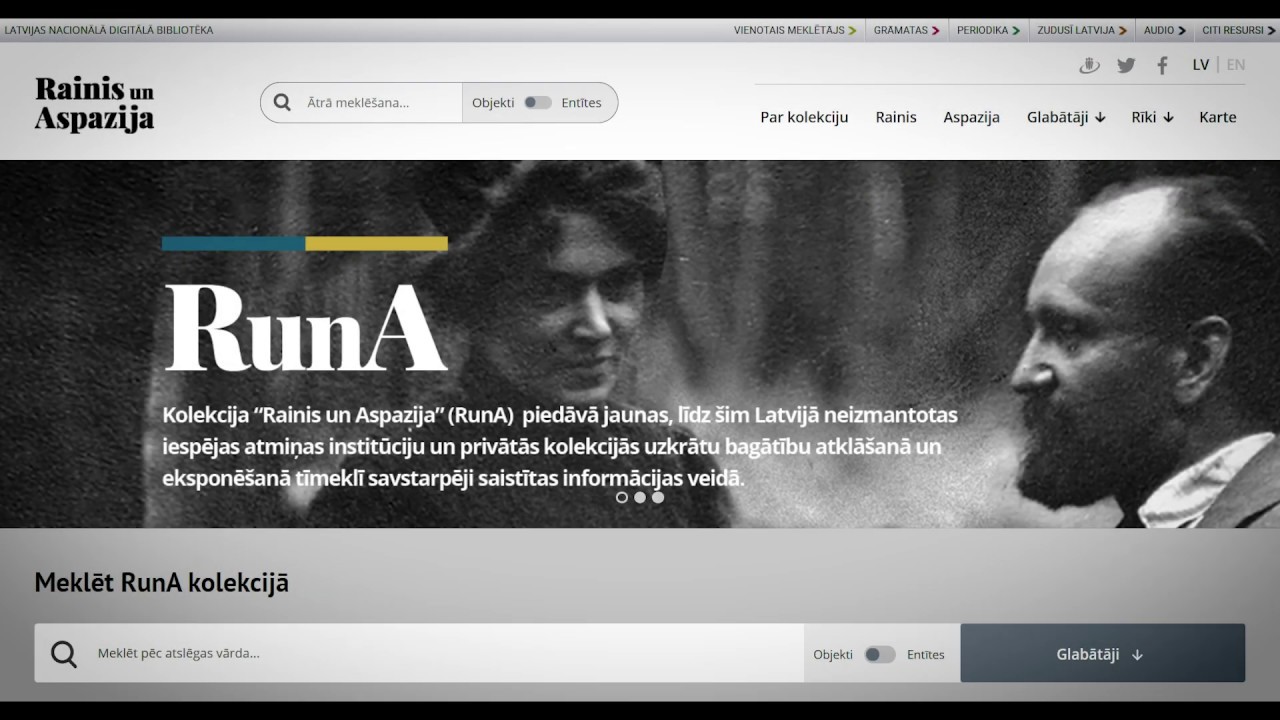Open Periodika link in top bar

(988, 30)
